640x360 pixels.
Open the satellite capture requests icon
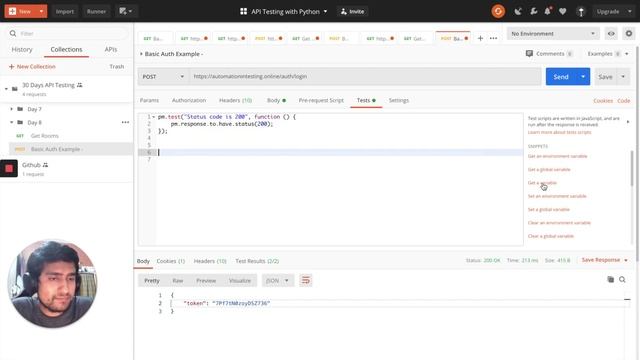pyautogui.click(x=518, y=11)
